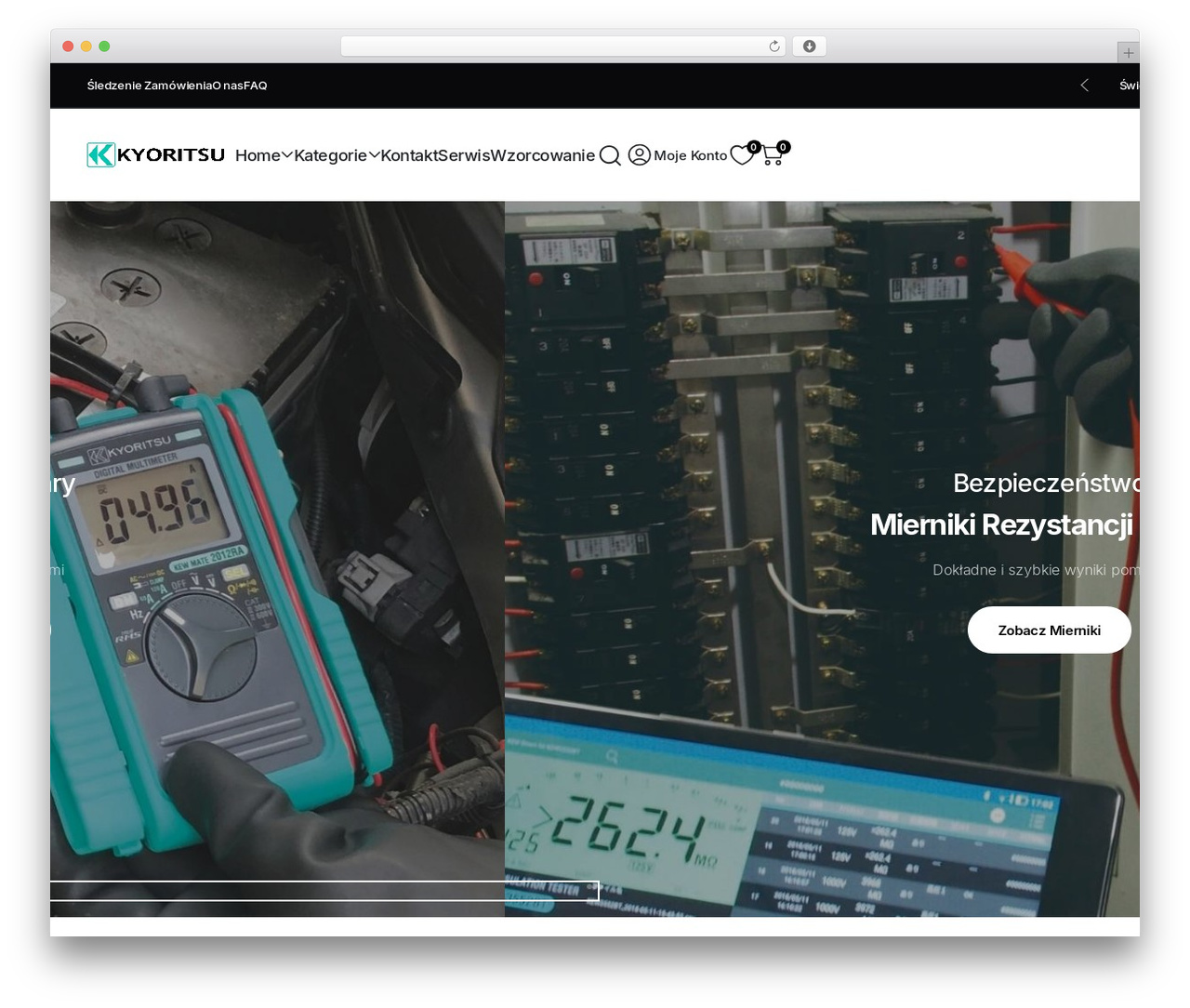Click the Zobacz Mierniki button
The image size is (1190, 1008).
click(1050, 630)
